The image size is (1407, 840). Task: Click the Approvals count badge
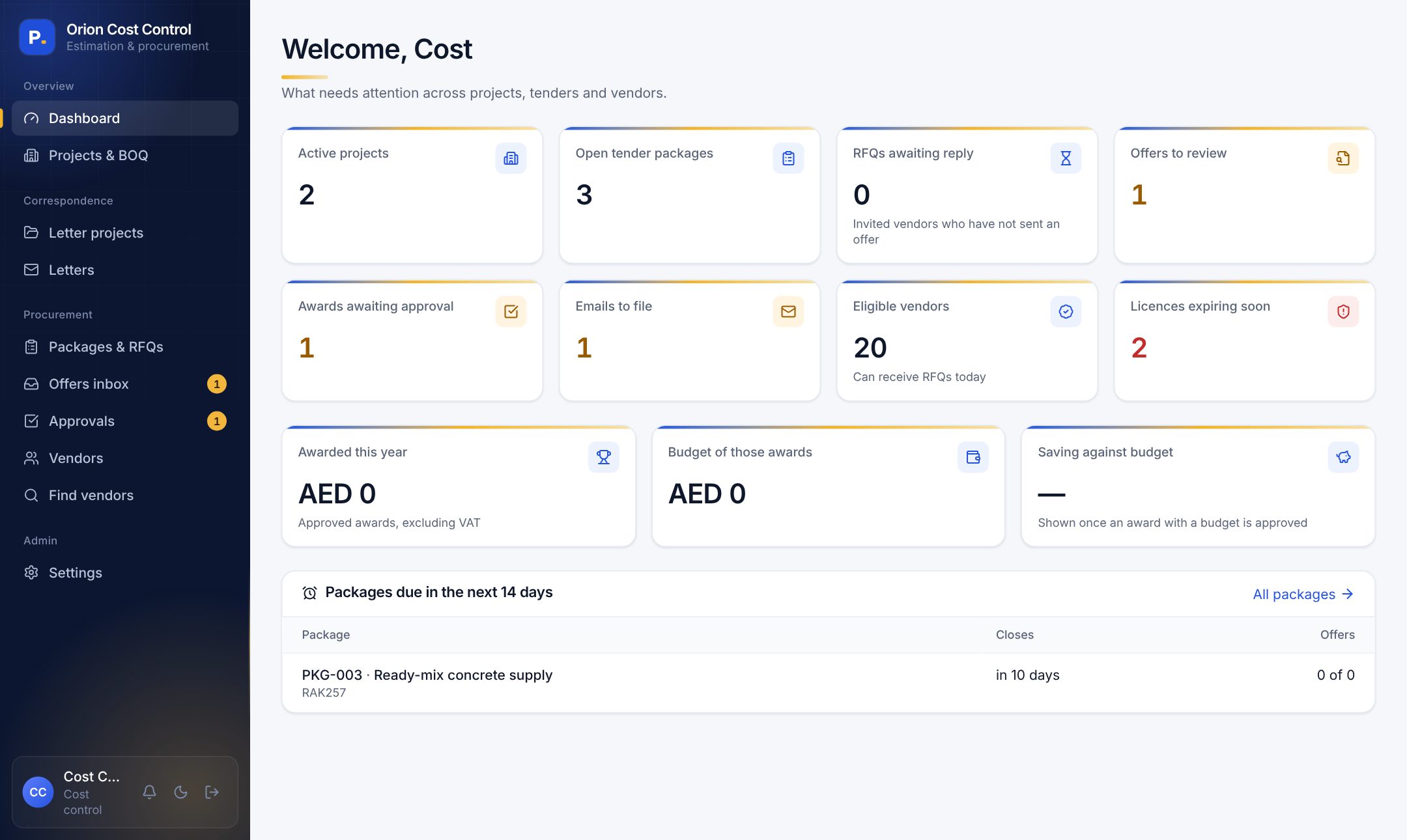pyautogui.click(x=217, y=421)
